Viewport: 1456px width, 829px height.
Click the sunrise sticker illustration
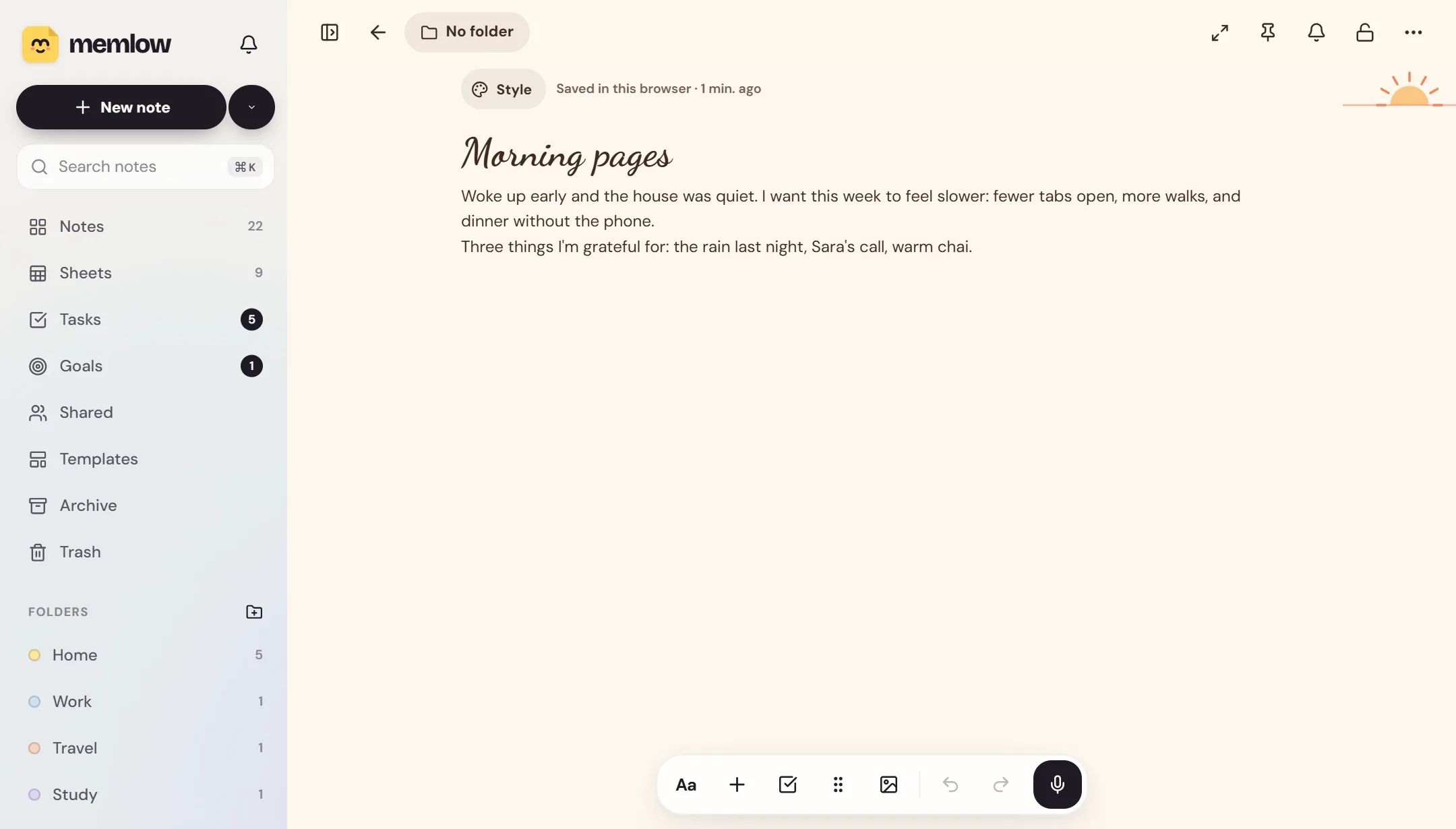click(x=1399, y=89)
